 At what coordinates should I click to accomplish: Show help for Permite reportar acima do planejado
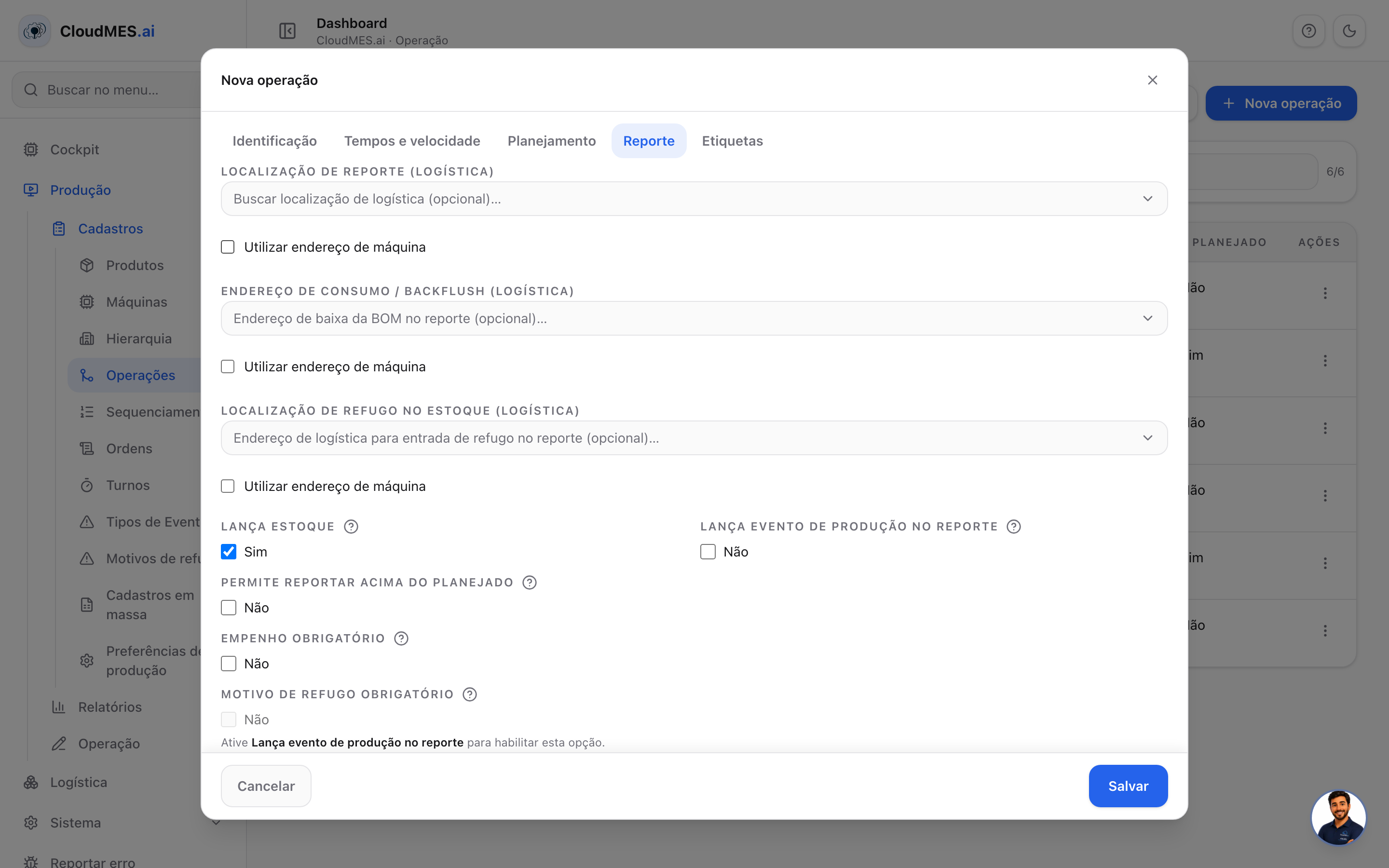[x=530, y=582]
